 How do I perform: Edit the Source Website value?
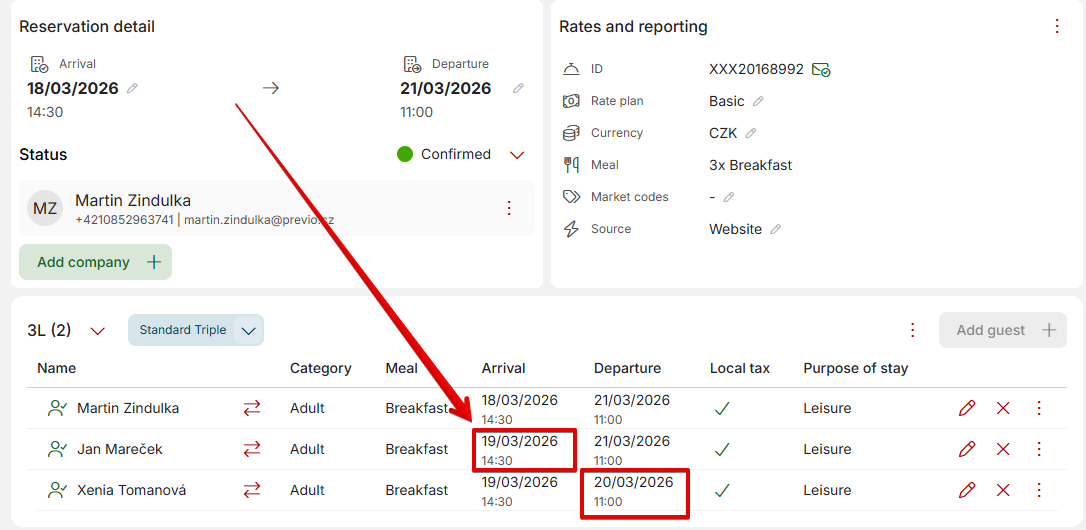coord(775,229)
